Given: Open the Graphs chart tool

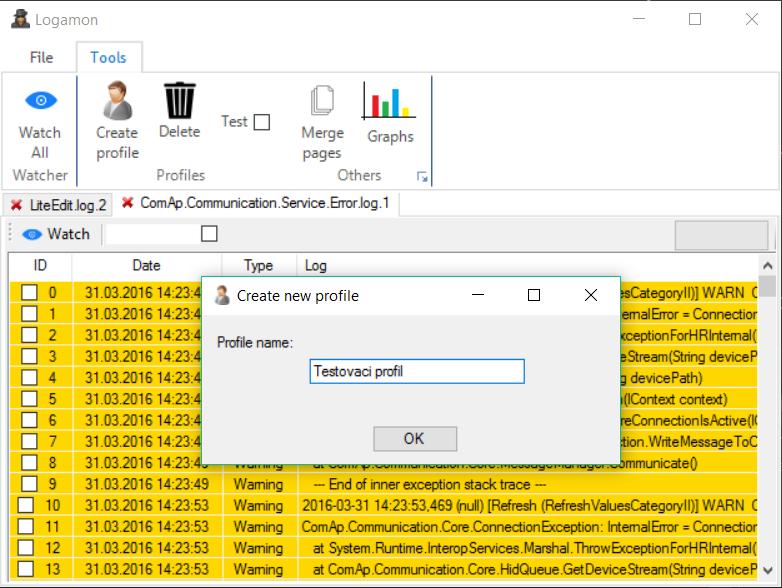Looking at the screenshot, I should pos(390,113).
